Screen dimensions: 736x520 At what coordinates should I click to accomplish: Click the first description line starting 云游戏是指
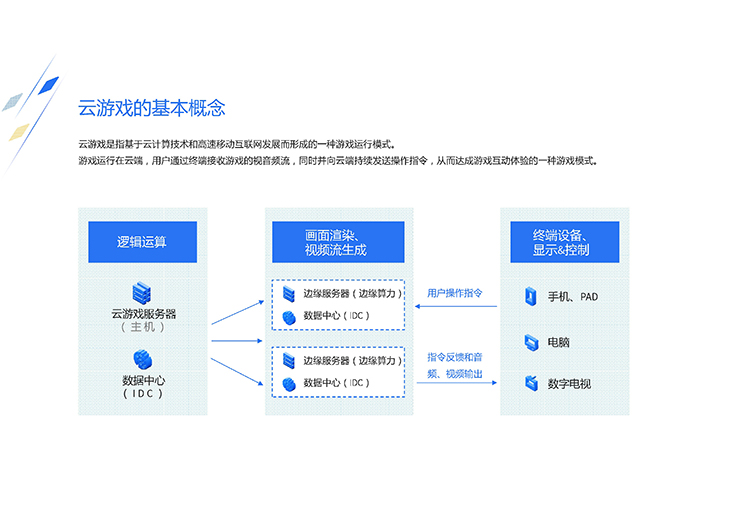[x=237, y=144]
